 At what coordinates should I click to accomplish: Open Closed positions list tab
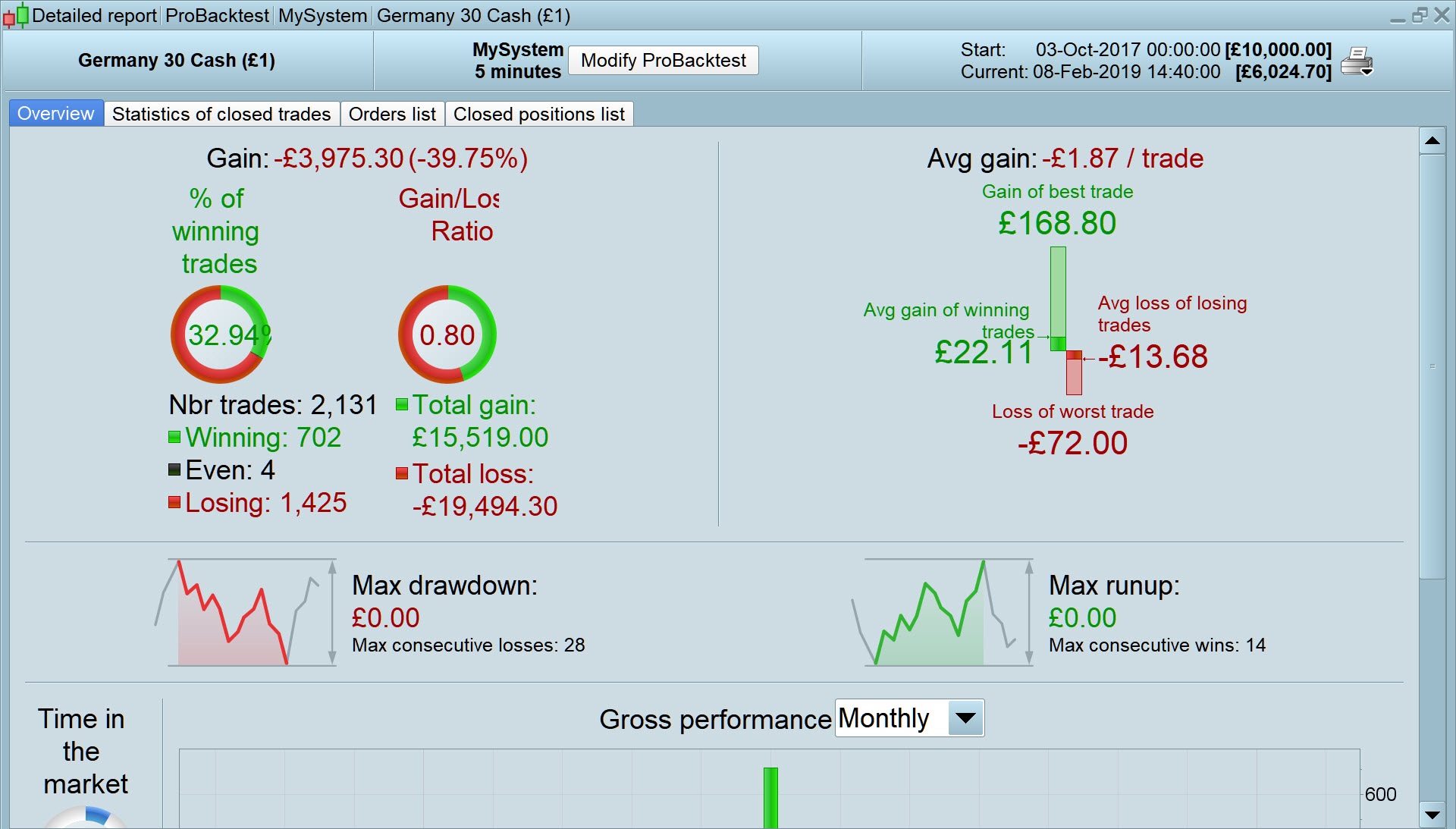[538, 114]
